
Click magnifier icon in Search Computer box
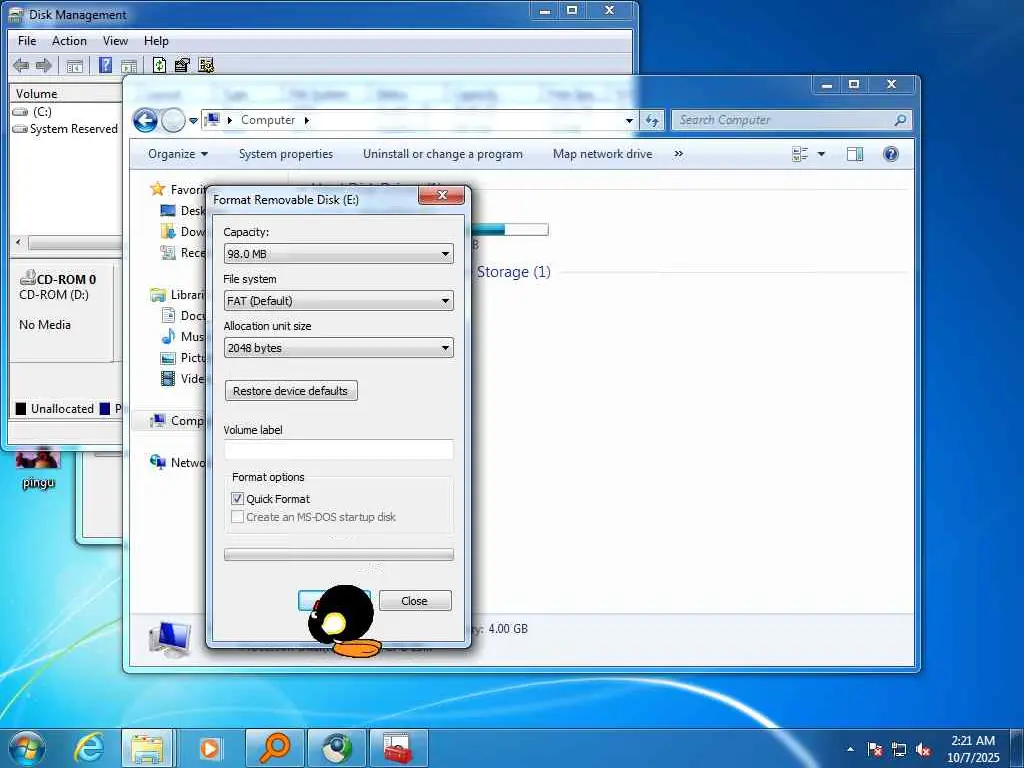[900, 120]
